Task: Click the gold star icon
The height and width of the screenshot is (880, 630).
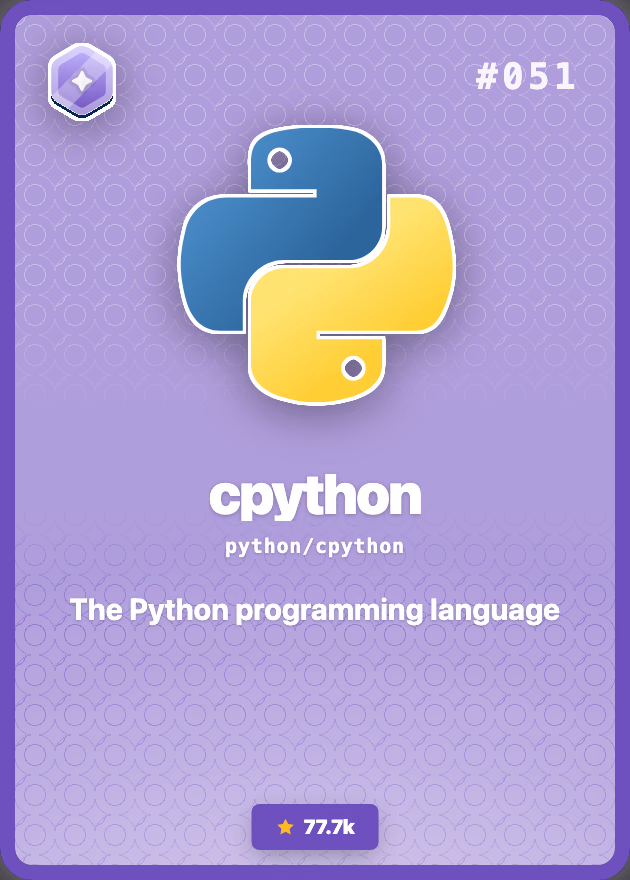Action: 286,827
